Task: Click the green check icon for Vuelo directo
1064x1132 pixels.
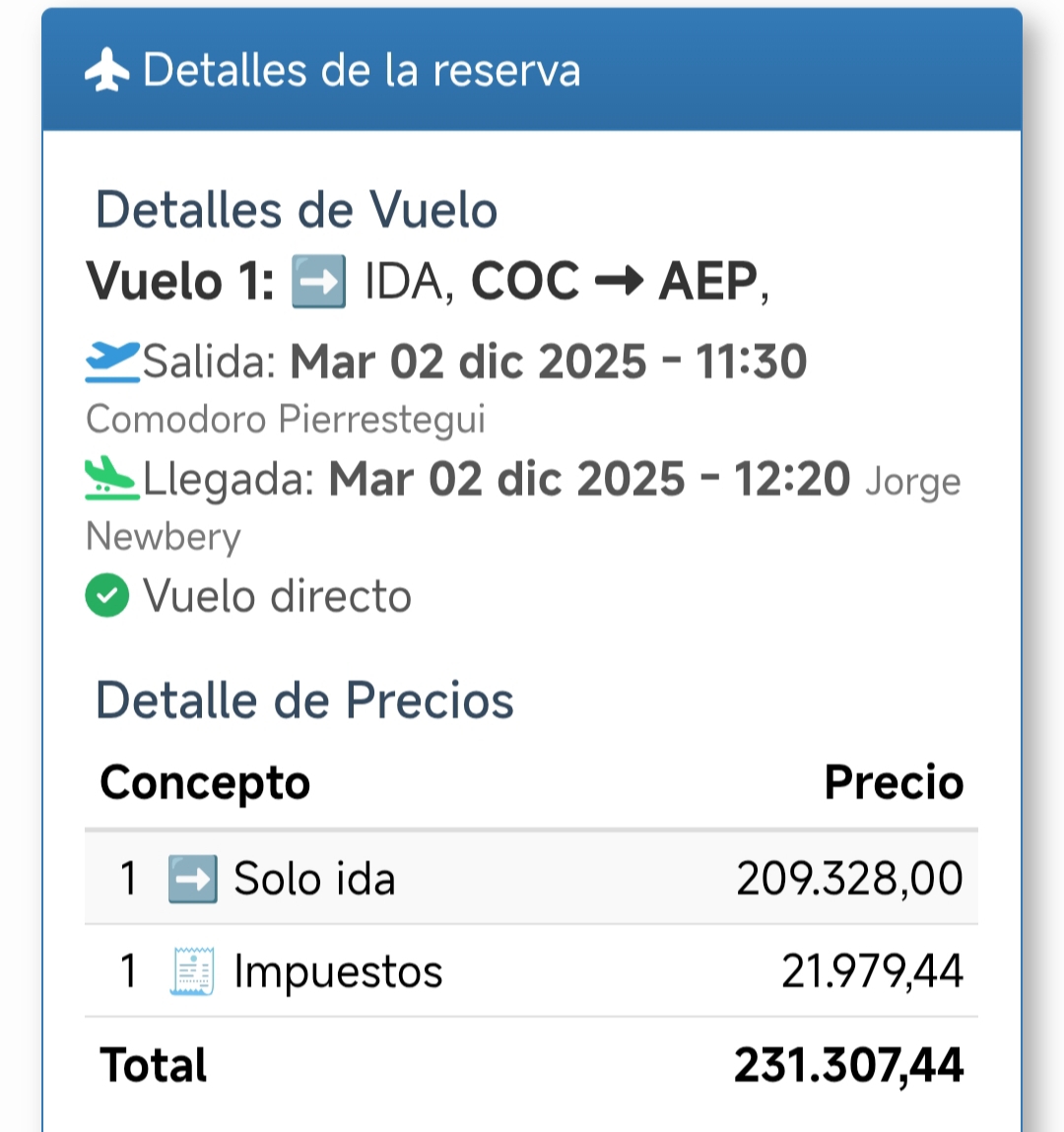Action: click(x=107, y=596)
